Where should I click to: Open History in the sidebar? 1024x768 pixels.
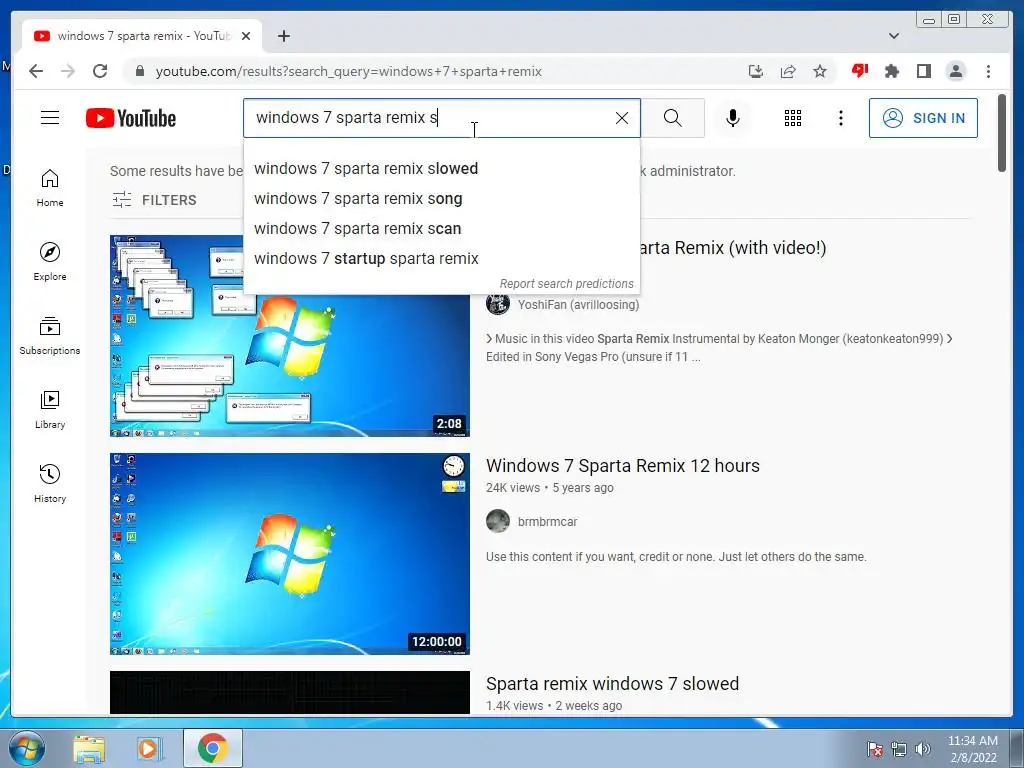pyautogui.click(x=50, y=483)
